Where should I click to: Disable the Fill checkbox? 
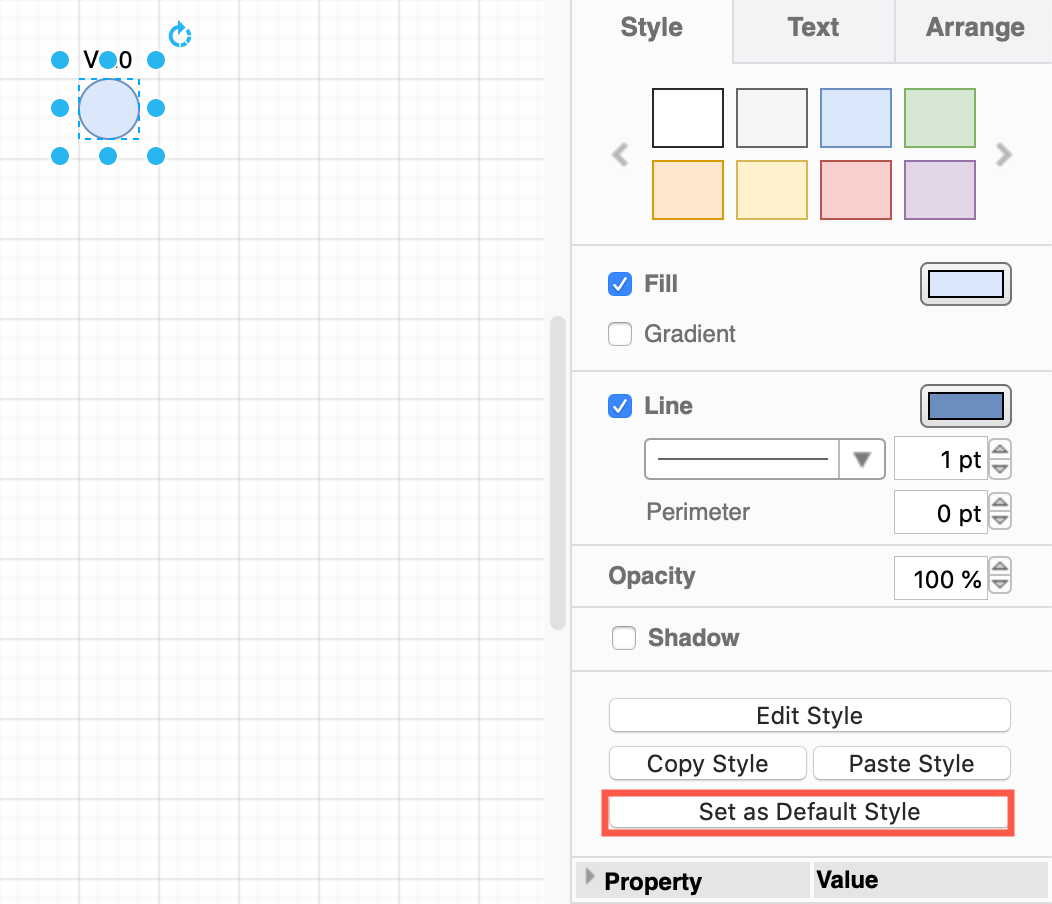(x=620, y=284)
